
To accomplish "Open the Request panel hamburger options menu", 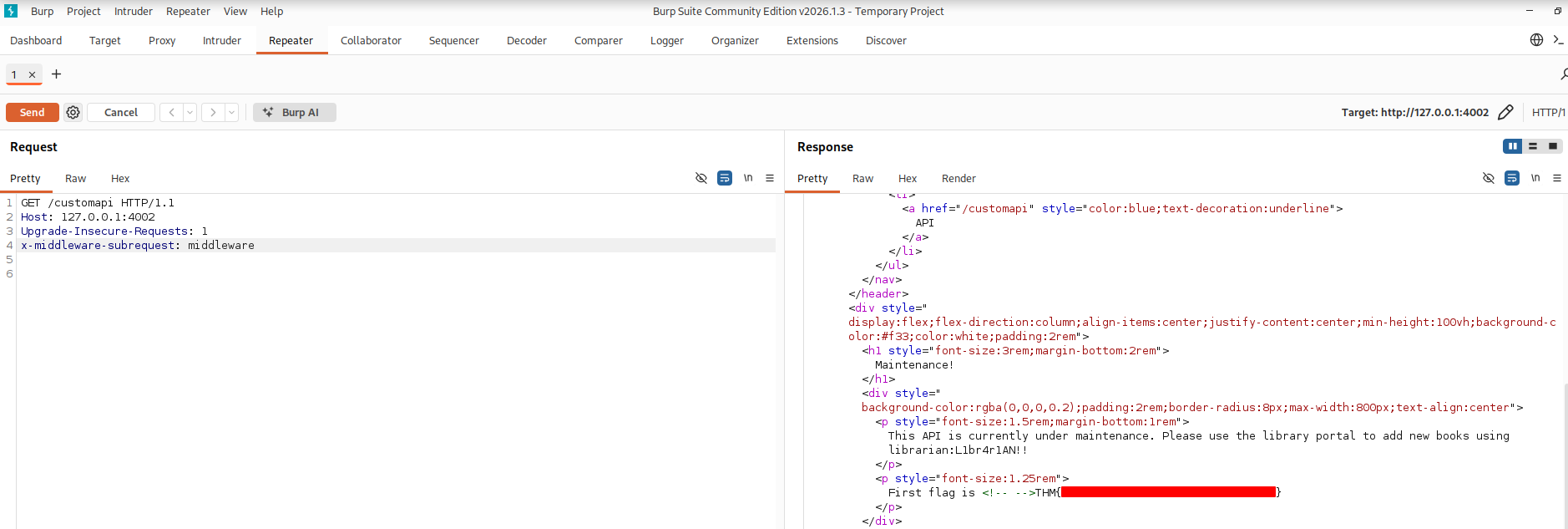I will point(770,178).
